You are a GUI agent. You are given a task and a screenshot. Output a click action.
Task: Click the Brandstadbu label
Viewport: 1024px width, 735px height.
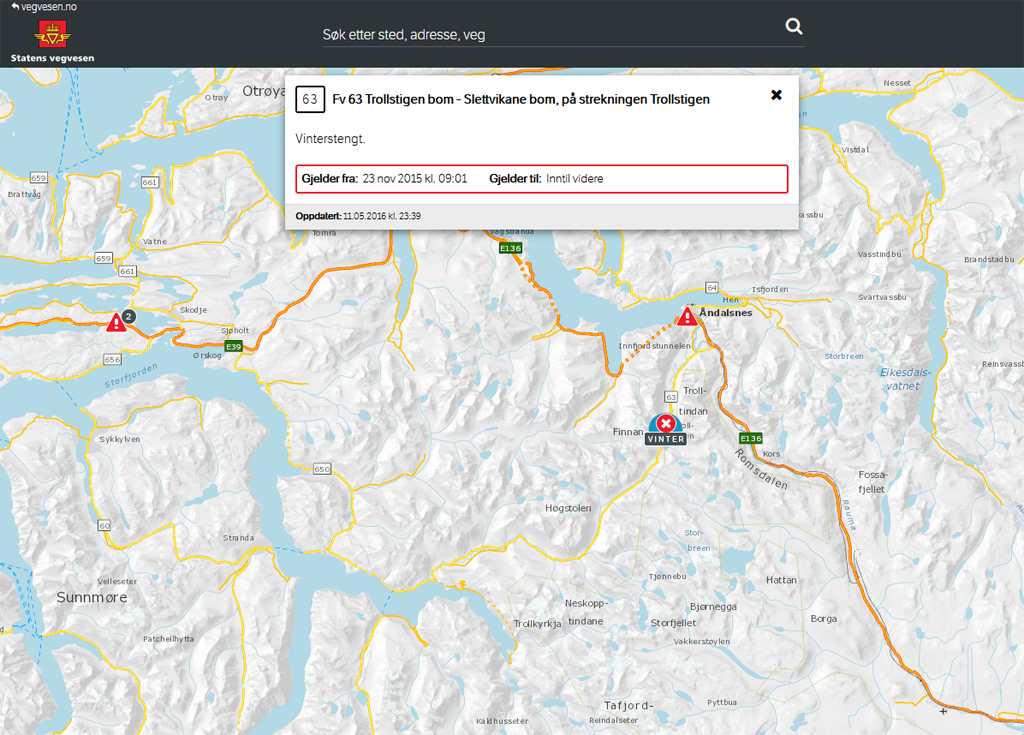(989, 259)
